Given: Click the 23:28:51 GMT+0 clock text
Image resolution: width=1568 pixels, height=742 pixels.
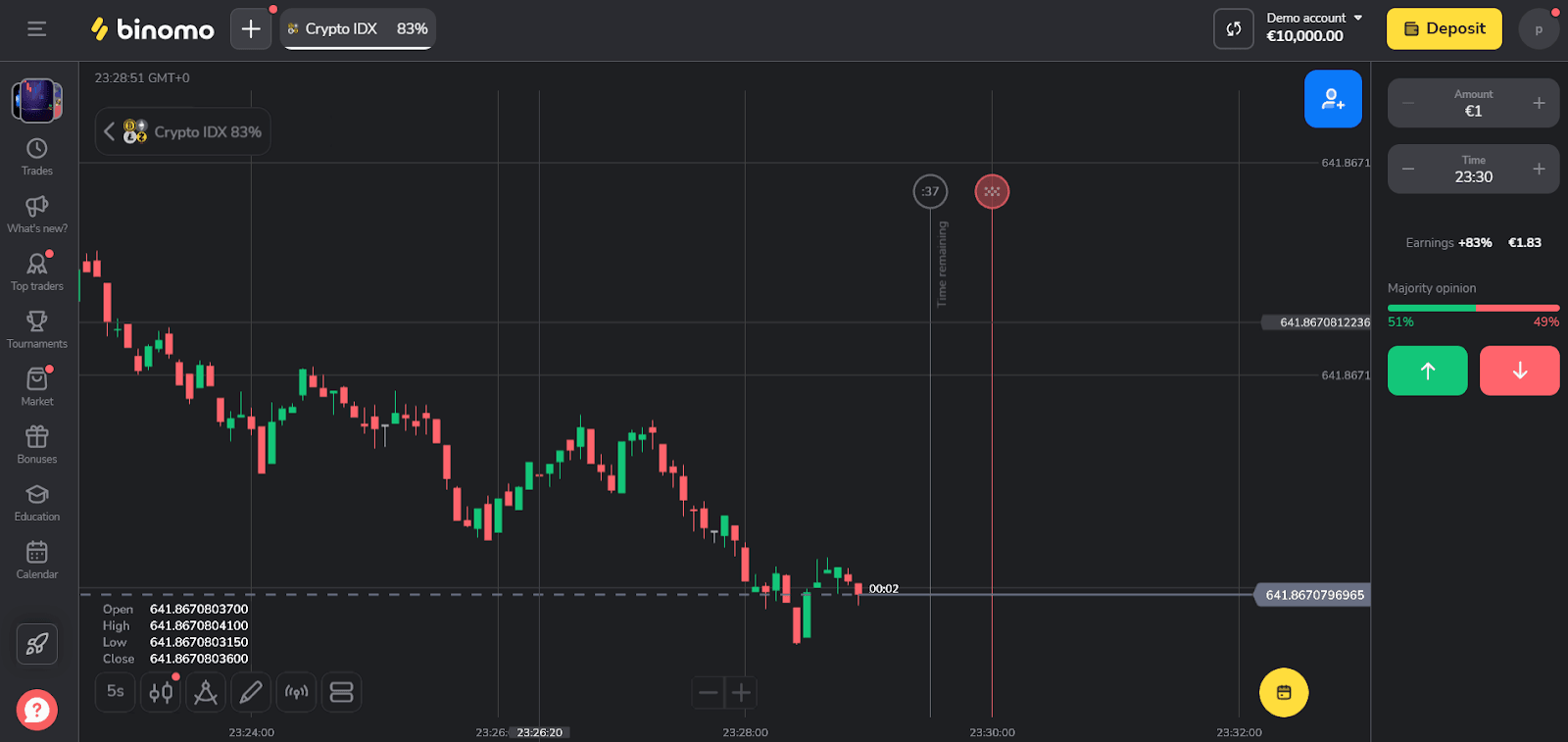Looking at the screenshot, I should (x=142, y=77).
